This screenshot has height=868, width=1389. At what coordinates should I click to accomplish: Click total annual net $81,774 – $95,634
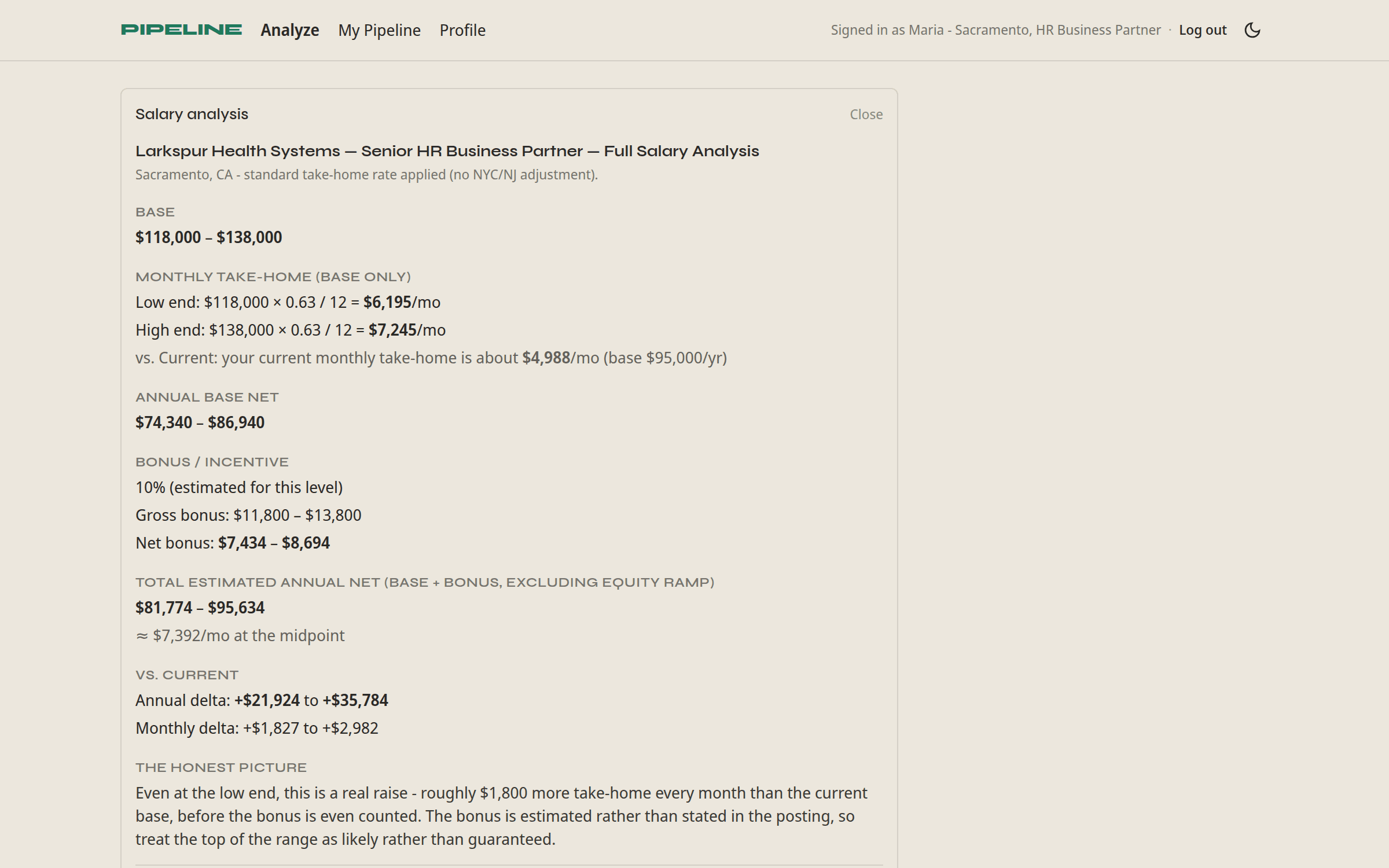200,608
